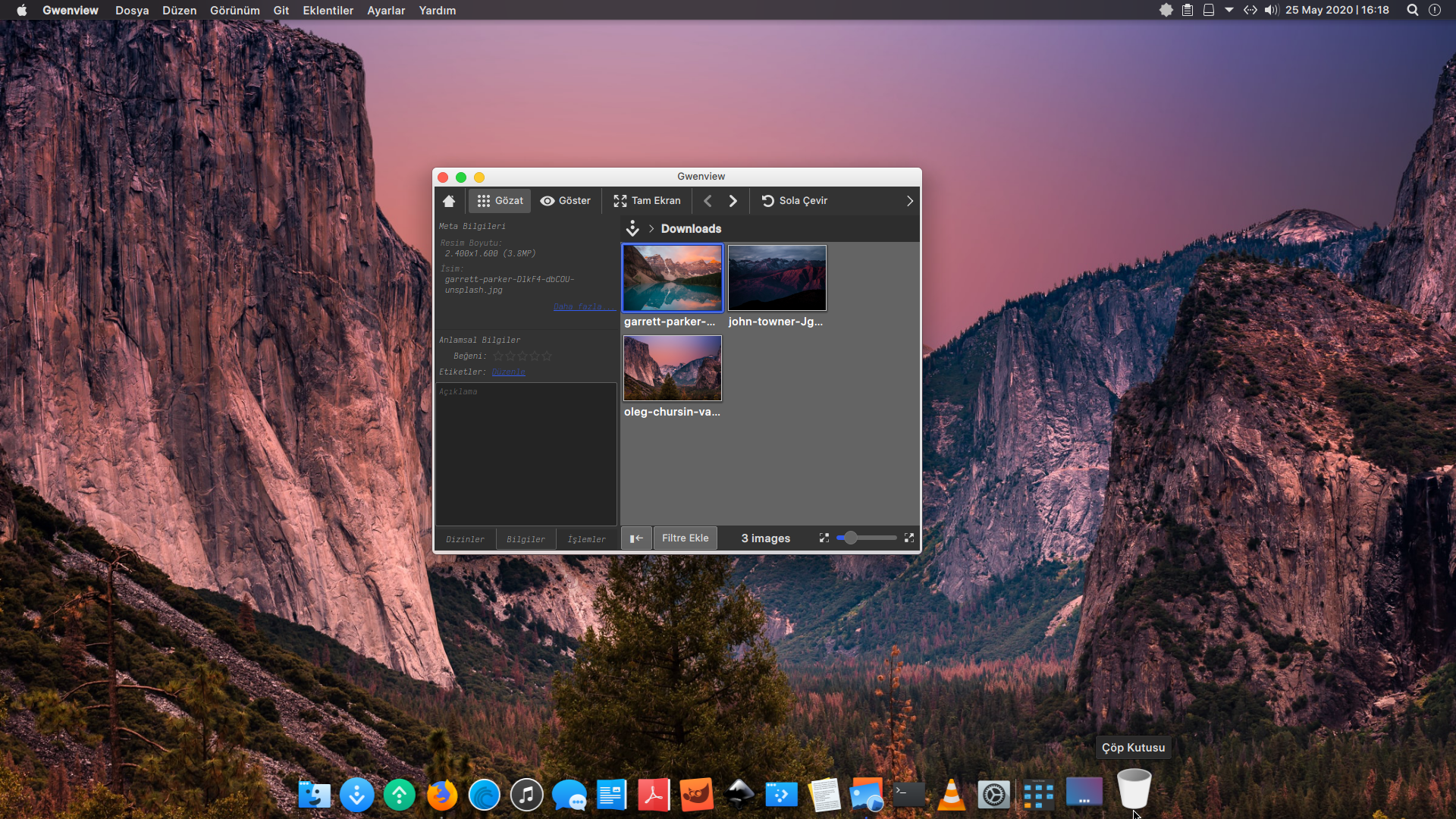Toggle the sidebar collapse button

[636, 538]
